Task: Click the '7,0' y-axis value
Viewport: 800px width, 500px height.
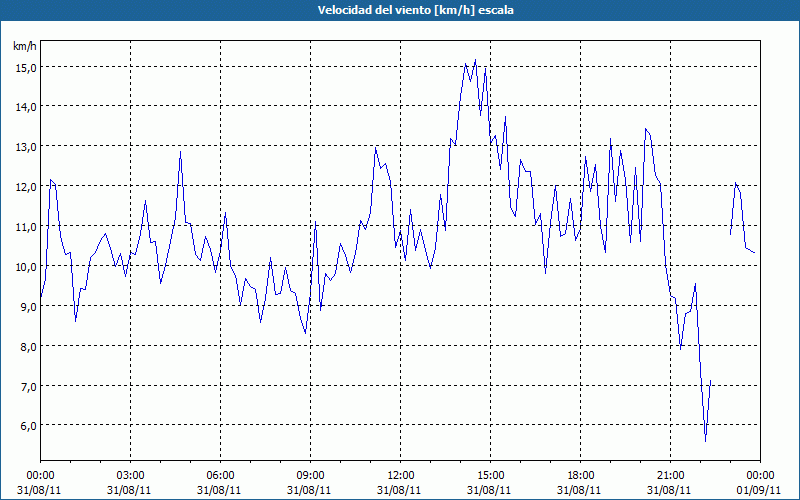Action: click(x=28, y=386)
